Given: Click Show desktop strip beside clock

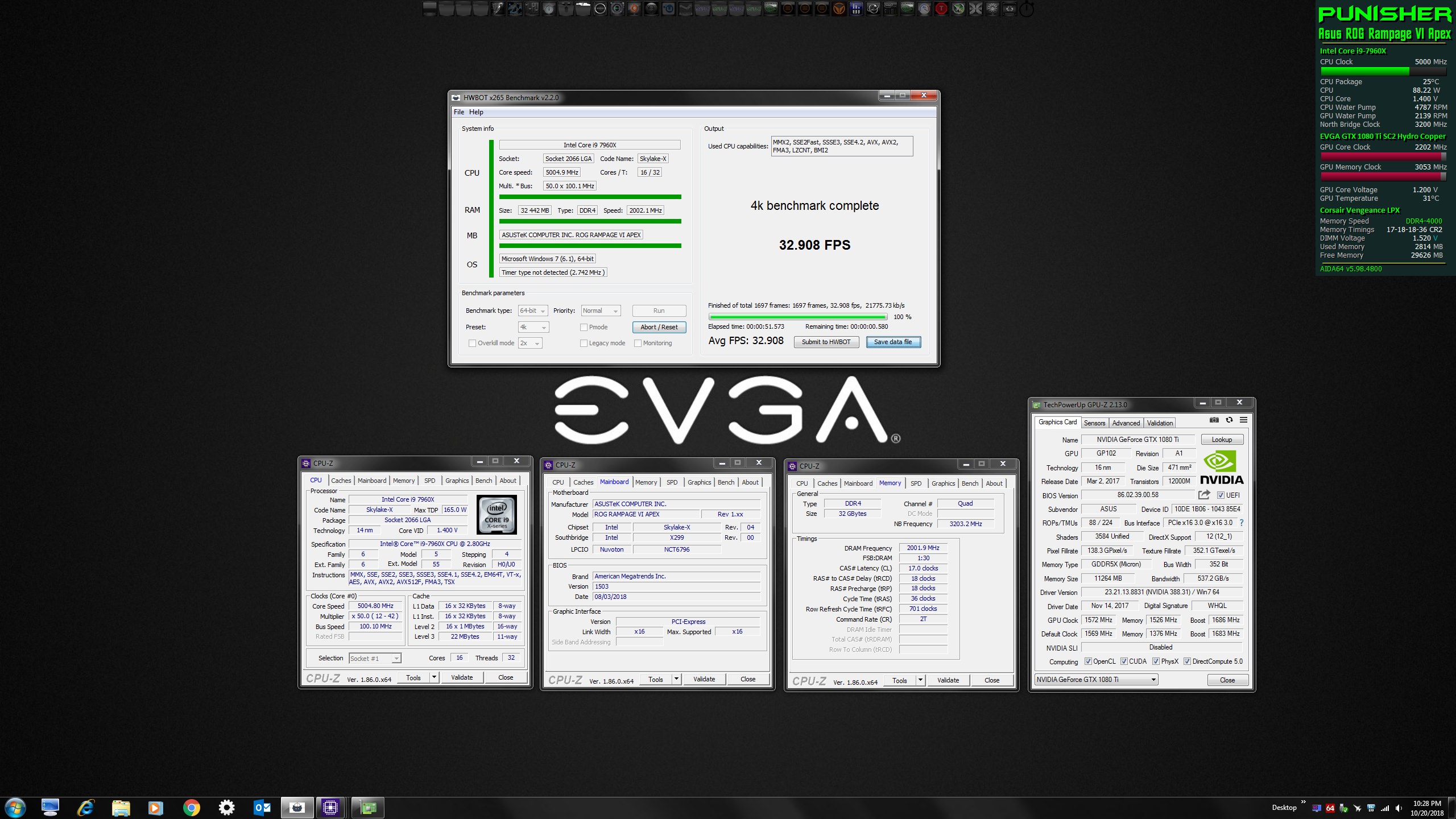Looking at the screenshot, I should [1452, 808].
